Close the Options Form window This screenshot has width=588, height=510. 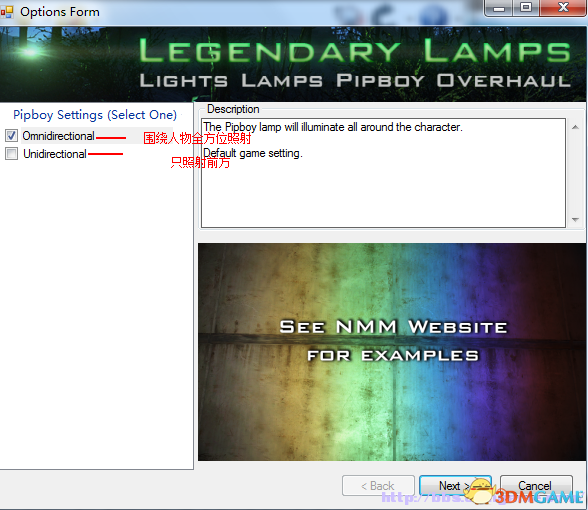[562, 8]
